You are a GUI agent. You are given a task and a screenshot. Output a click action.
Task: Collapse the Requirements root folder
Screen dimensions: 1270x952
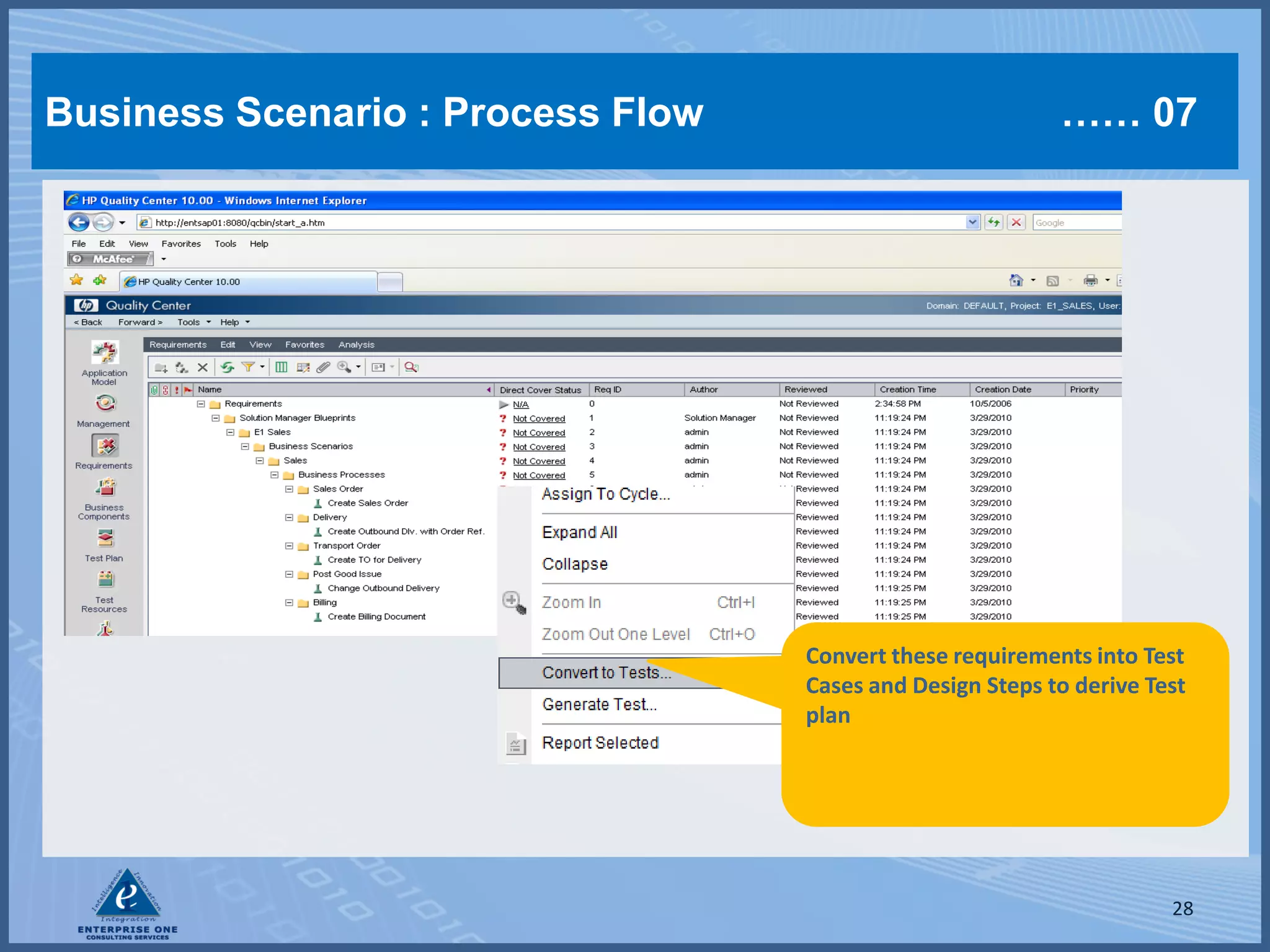pos(201,404)
